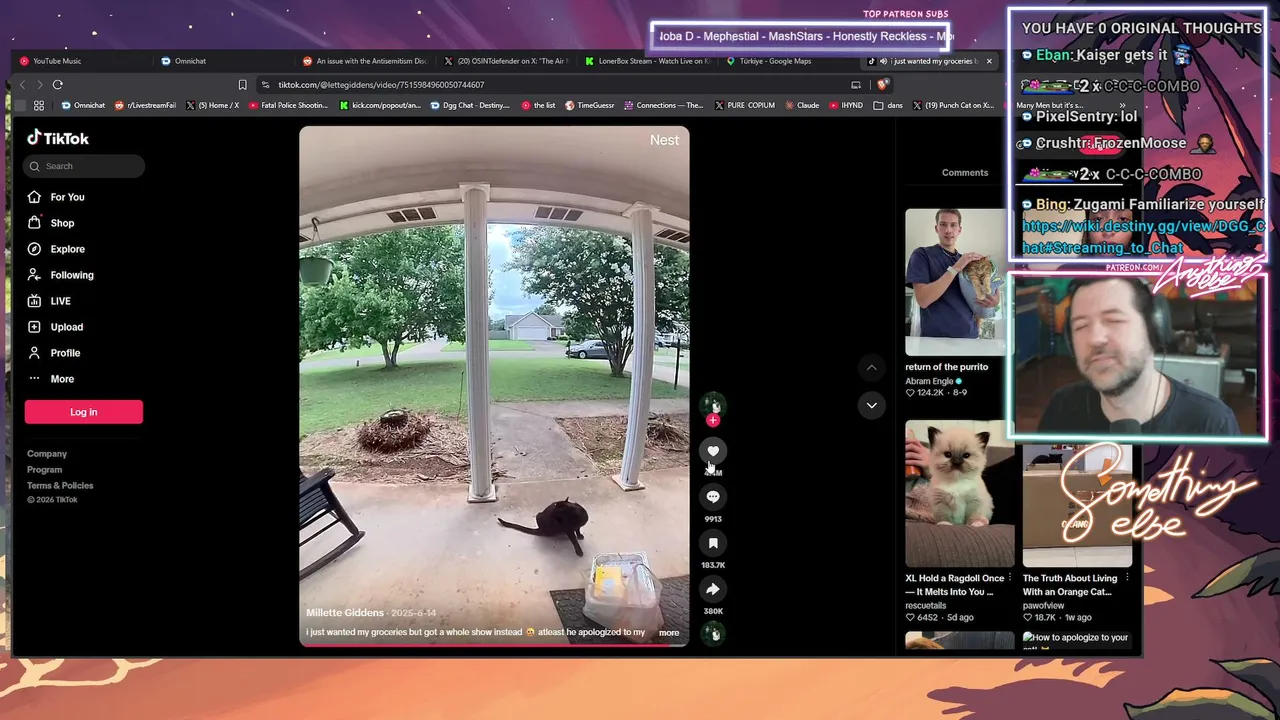The image size is (1280, 720).
Task: Click the tiktok.com URL in address bar
Action: pos(381,85)
